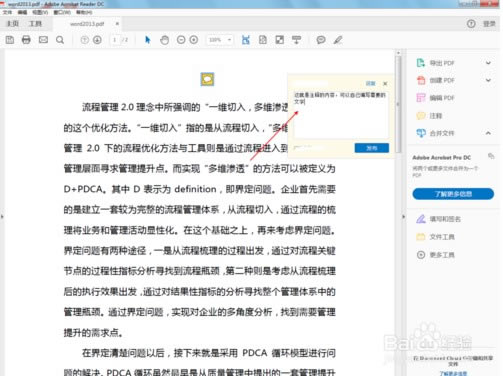The height and width of the screenshot is (376, 503).
Task: Send file via the email envelope icon
Action: click(x=43, y=40)
